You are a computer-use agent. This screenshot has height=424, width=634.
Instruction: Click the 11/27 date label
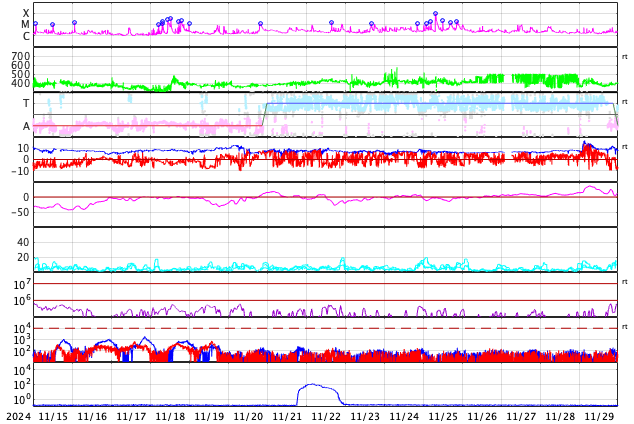(521, 417)
